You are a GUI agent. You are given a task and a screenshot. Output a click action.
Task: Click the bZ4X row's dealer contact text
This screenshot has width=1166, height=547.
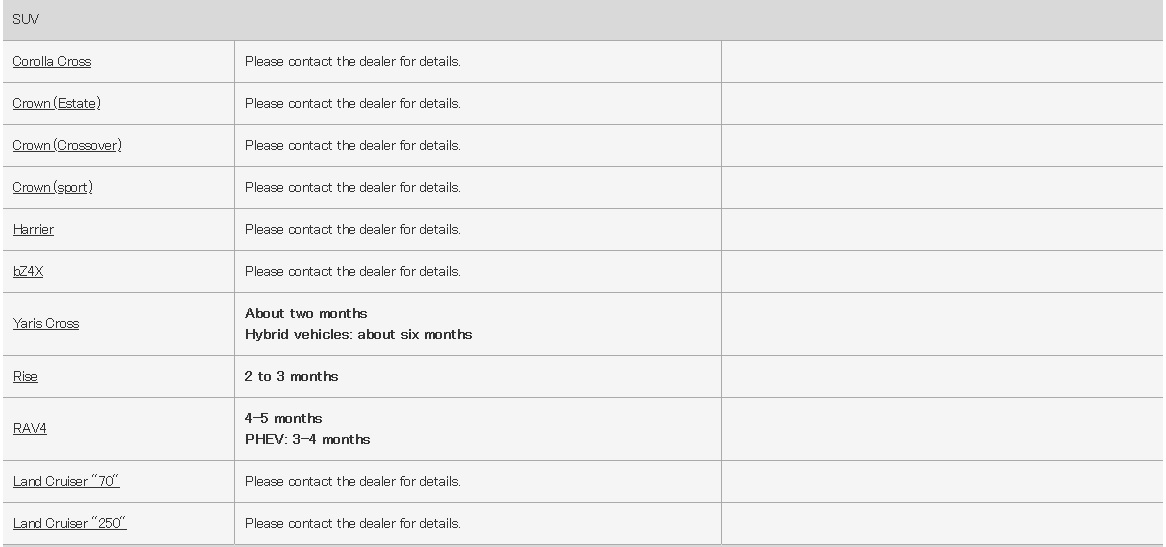click(352, 272)
